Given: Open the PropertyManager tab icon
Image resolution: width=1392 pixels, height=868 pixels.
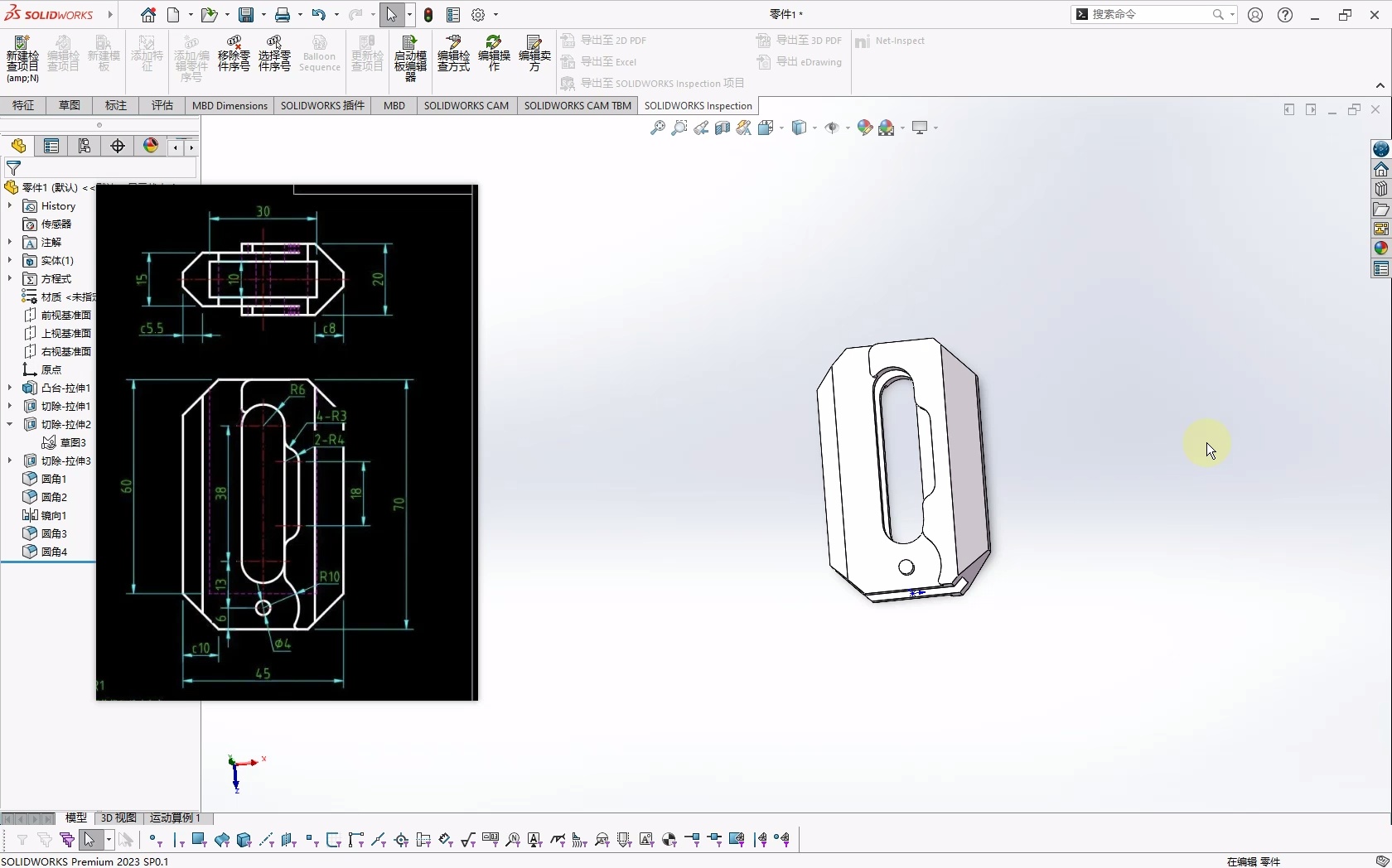Looking at the screenshot, I should 51,147.
